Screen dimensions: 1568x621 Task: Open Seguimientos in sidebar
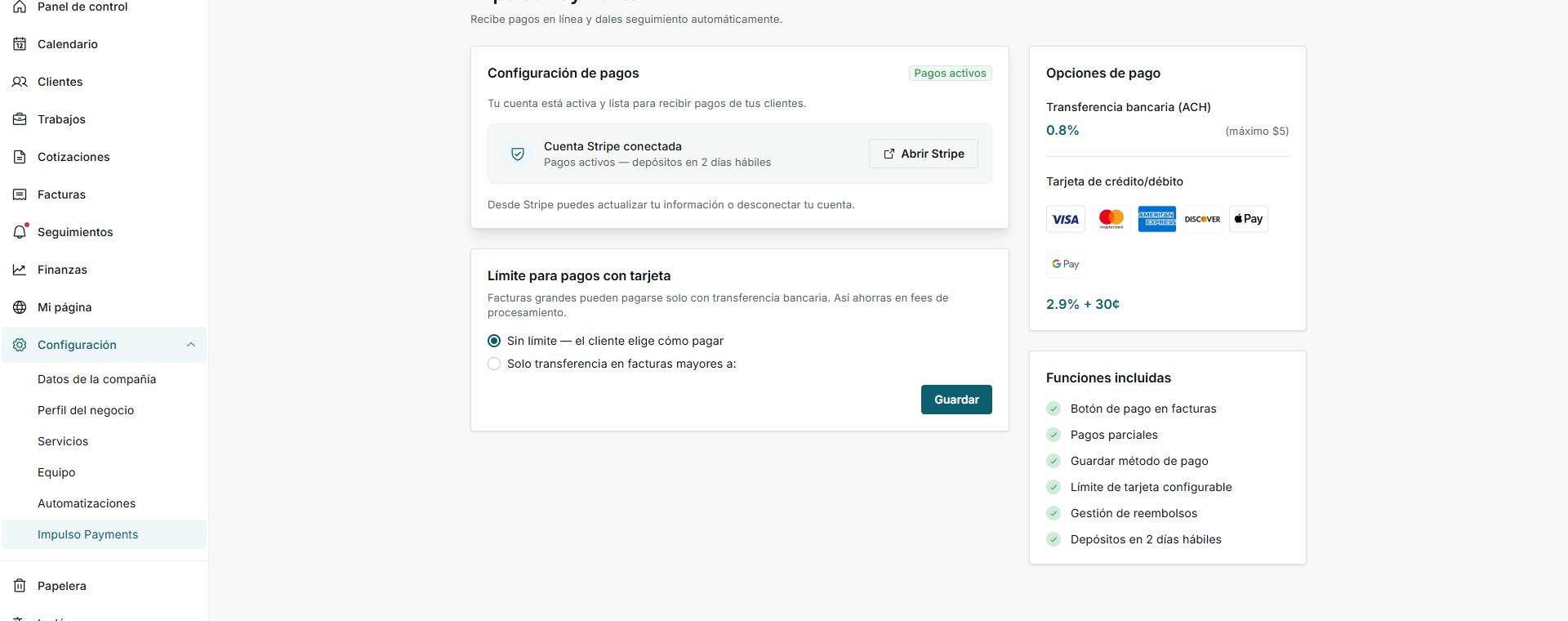pos(104,232)
